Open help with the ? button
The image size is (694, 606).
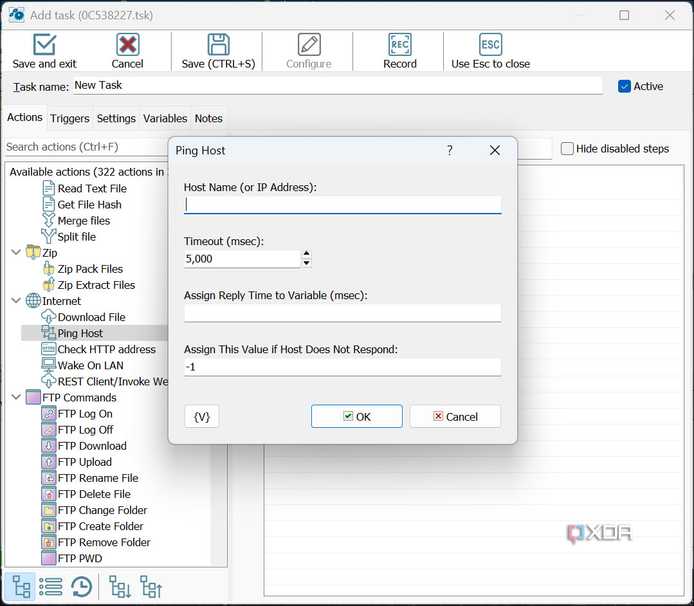(450, 151)
